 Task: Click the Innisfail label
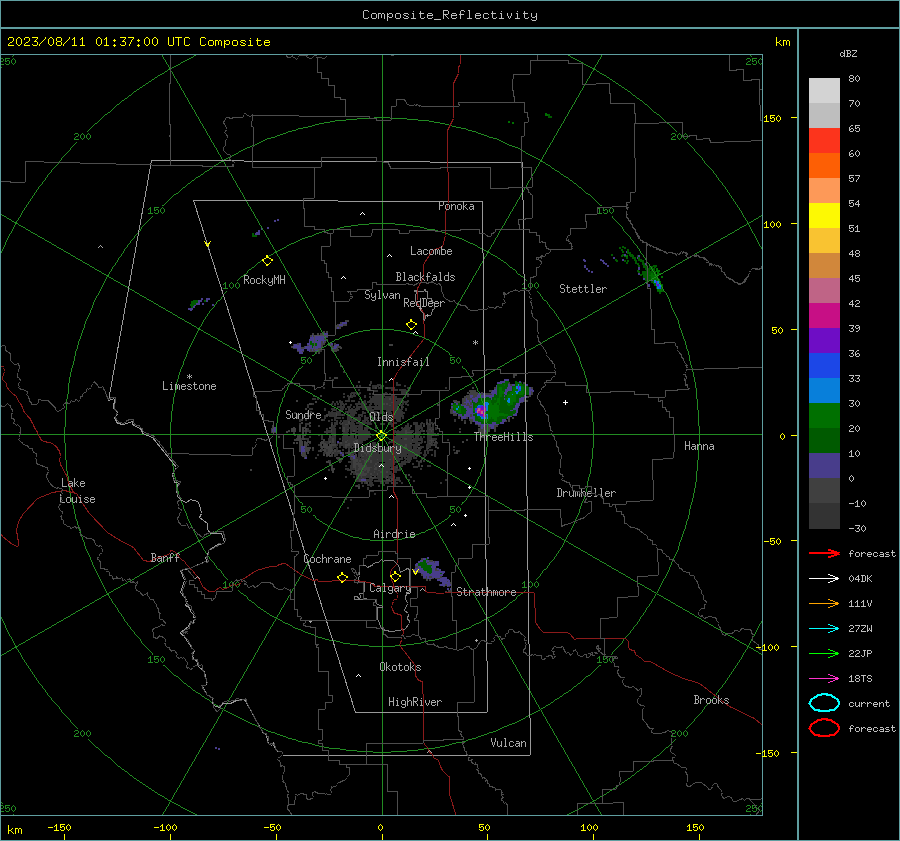click(x=403, y=362)
